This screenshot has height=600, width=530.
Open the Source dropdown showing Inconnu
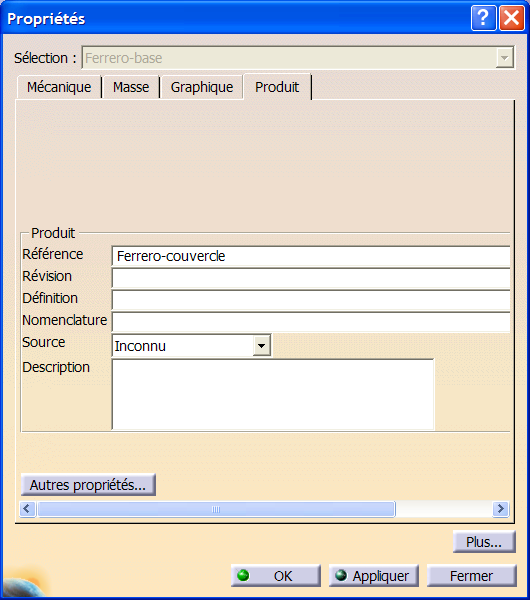pyautogui.click(x=191, y=346)
